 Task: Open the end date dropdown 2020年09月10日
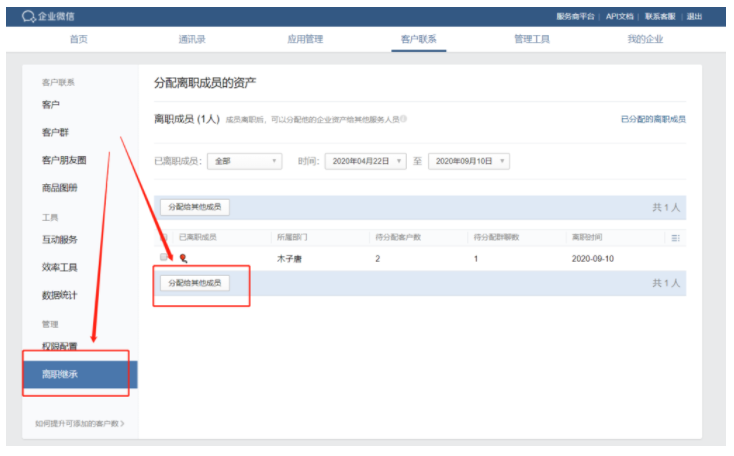coord(469,161)
